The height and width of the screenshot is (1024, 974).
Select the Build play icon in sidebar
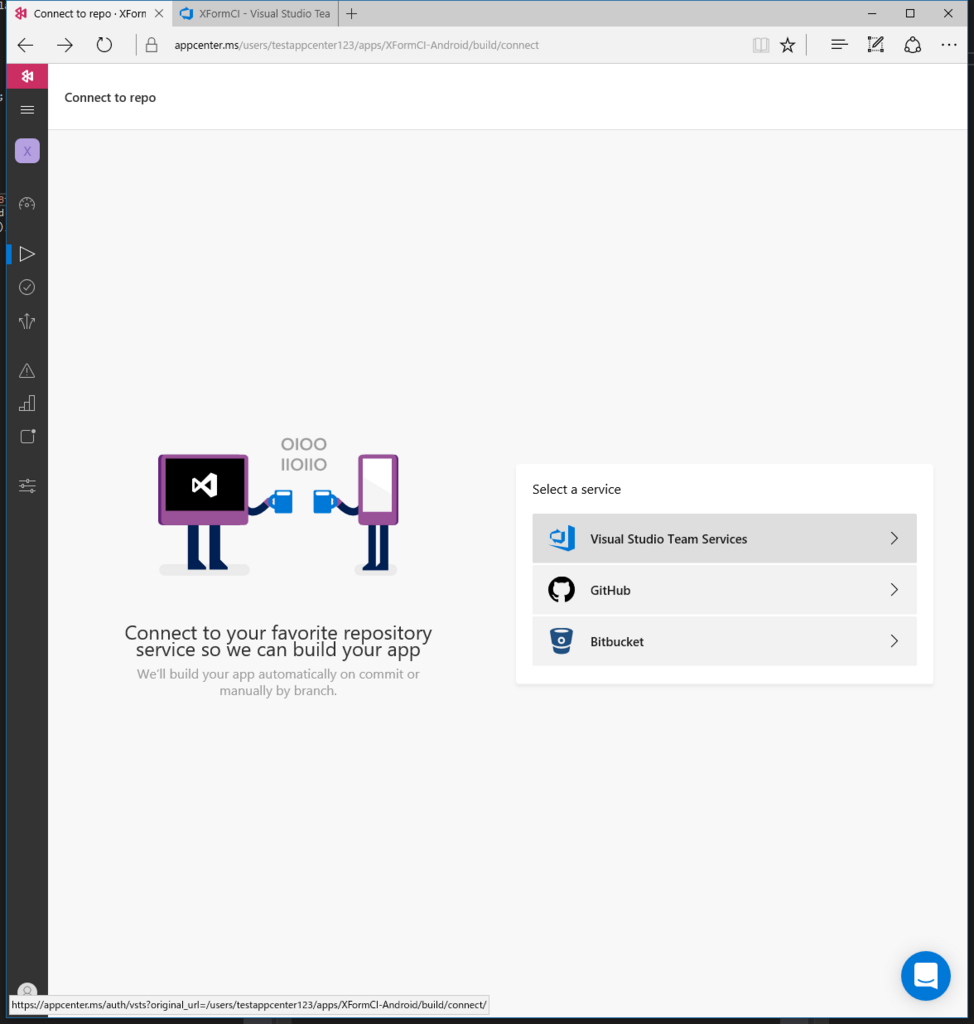point(27,254)
